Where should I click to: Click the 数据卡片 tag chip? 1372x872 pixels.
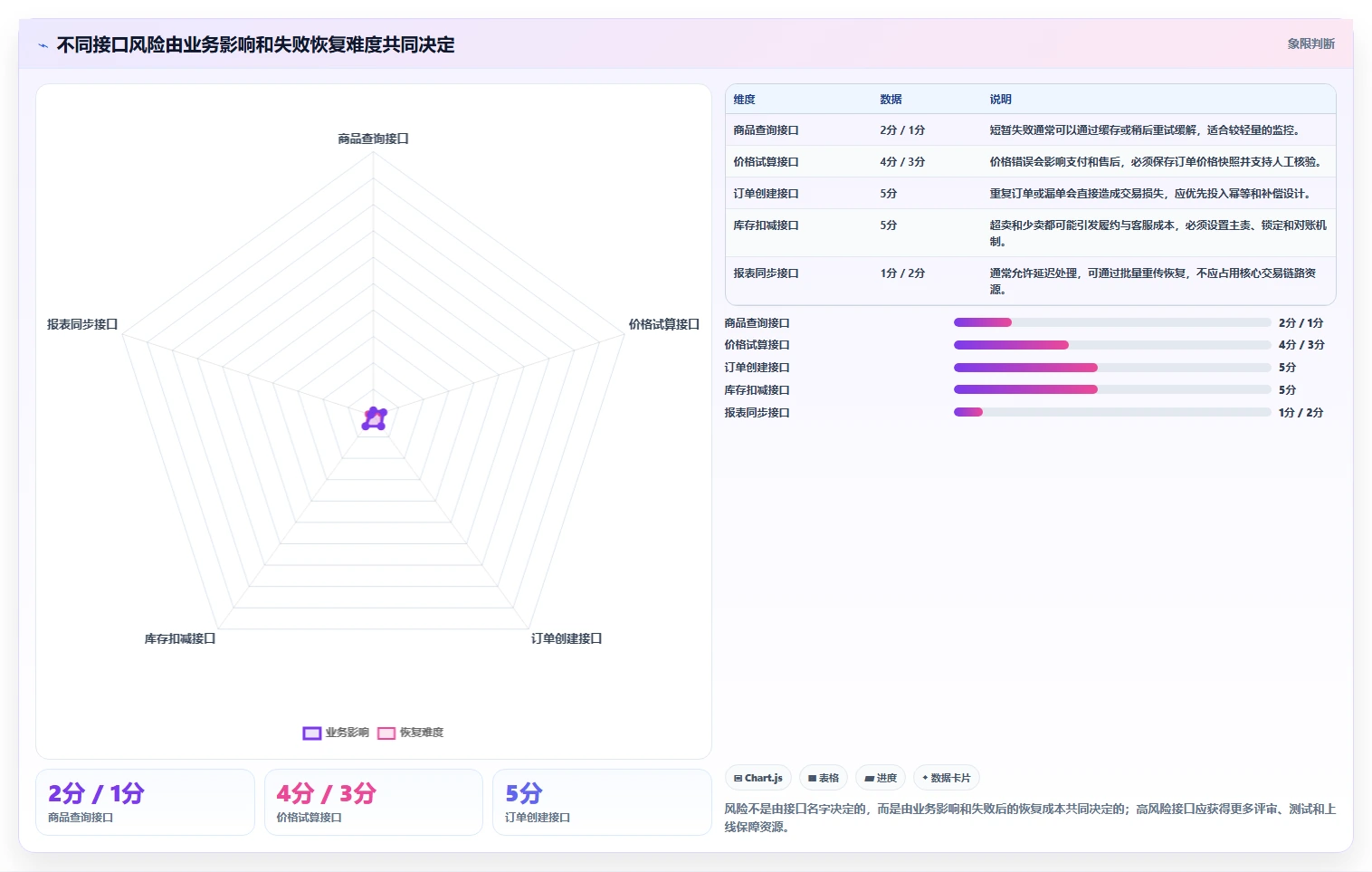coord(947,778)
